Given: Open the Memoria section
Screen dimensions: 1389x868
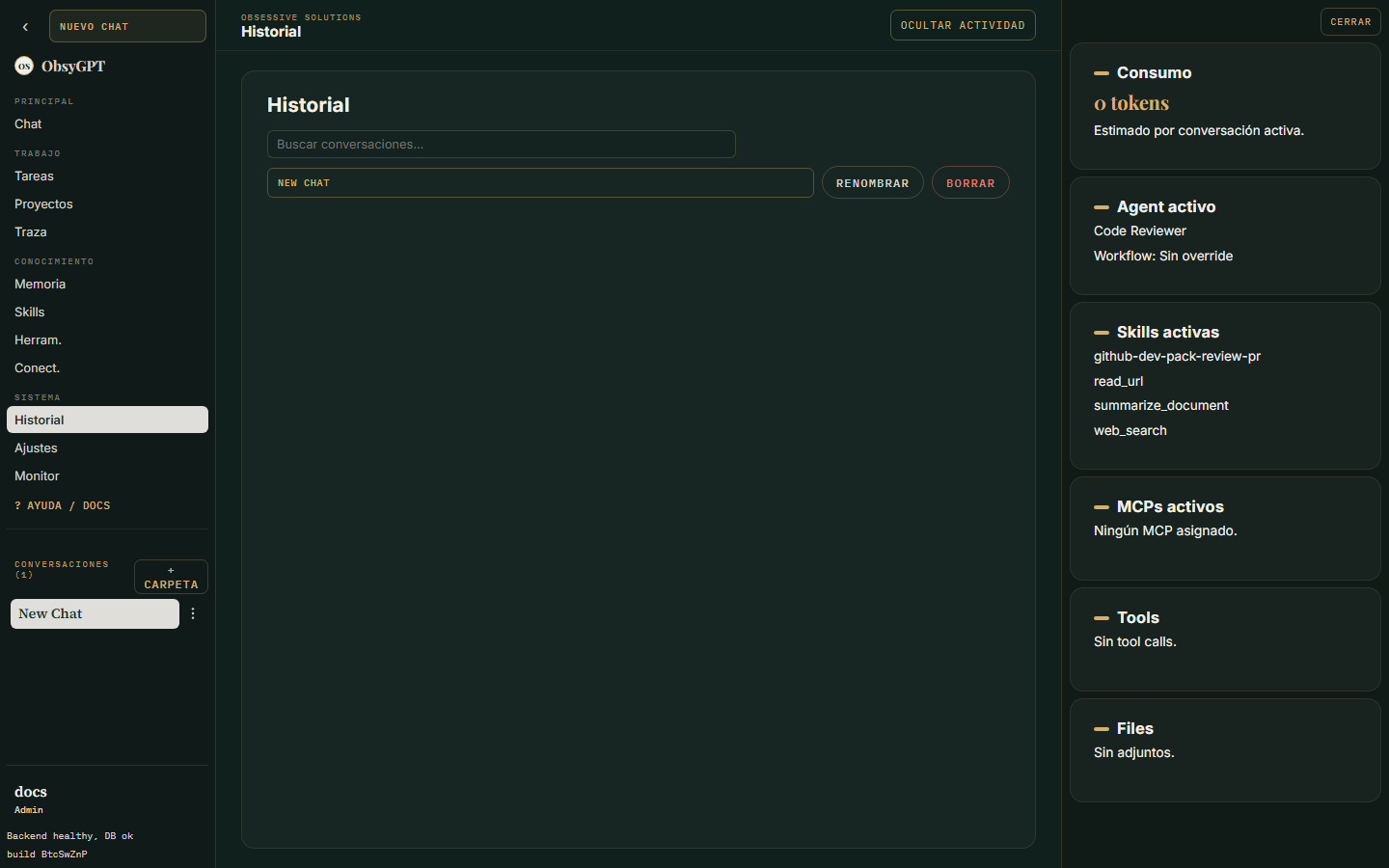Looking at the screenshot, I should click(107, 285).
